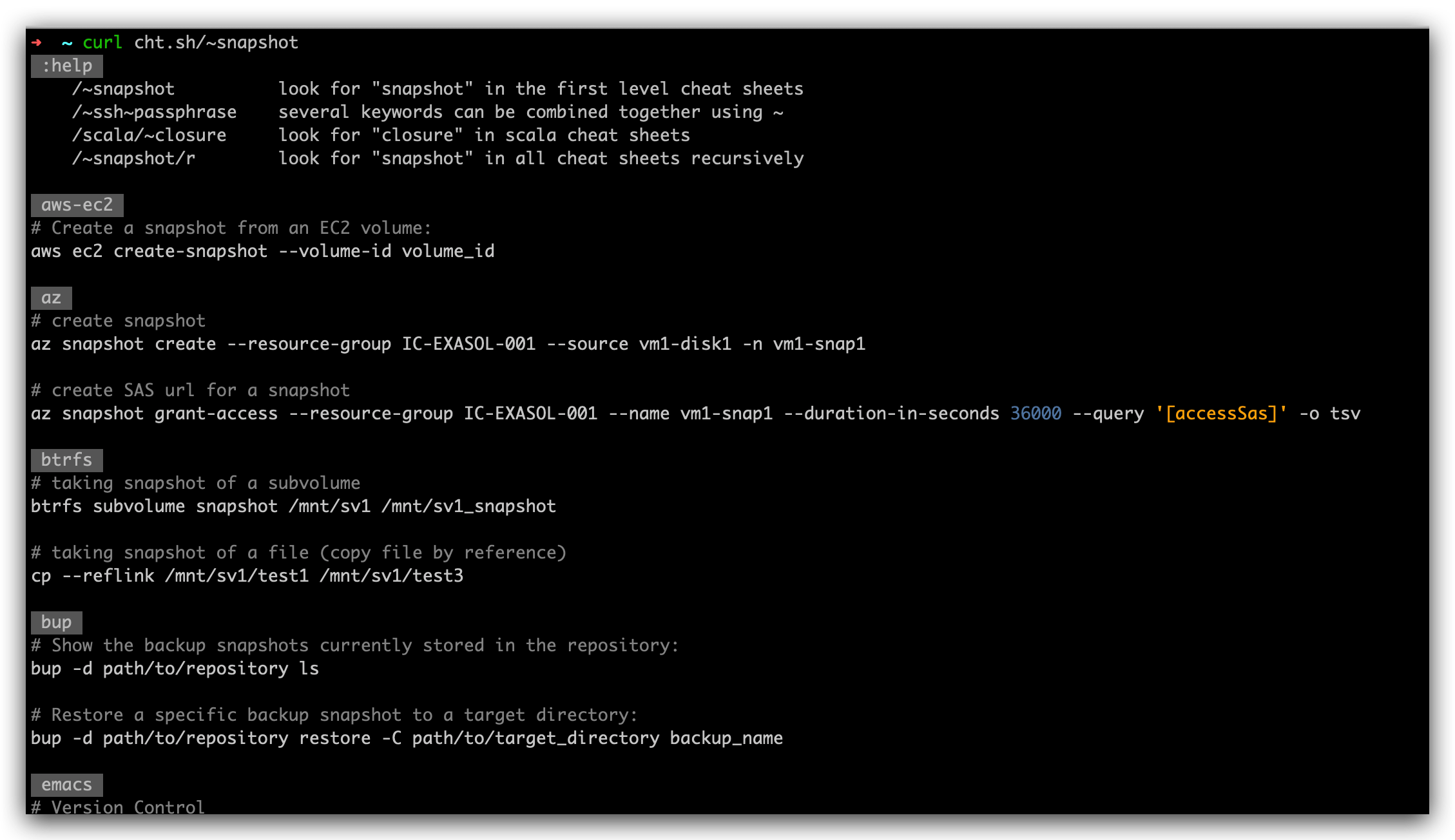
Task: Click '/~snapshot/r' help entry
Action: tap(133, 158)
